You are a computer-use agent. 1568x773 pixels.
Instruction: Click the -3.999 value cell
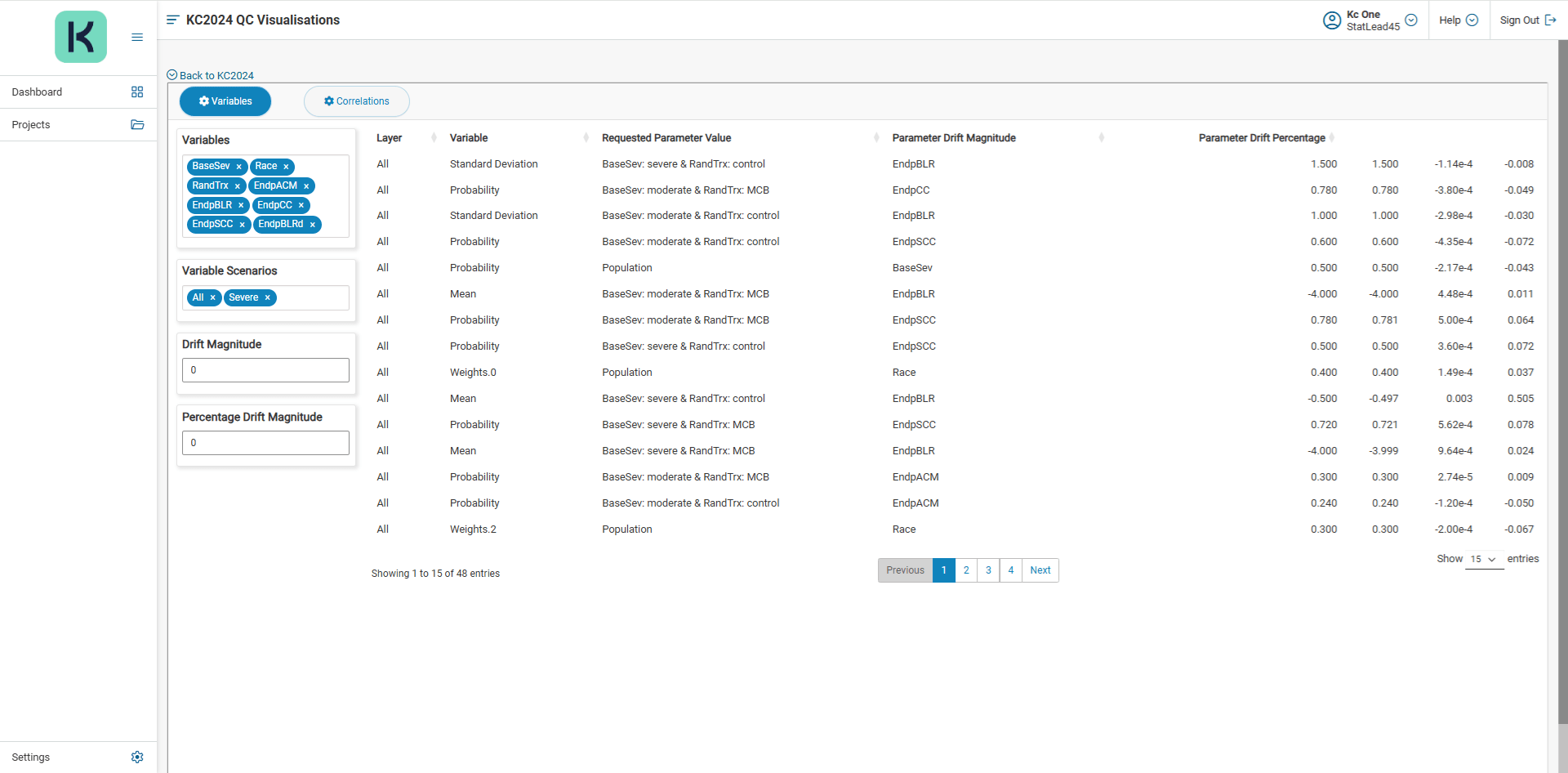tap(1383, 451)
